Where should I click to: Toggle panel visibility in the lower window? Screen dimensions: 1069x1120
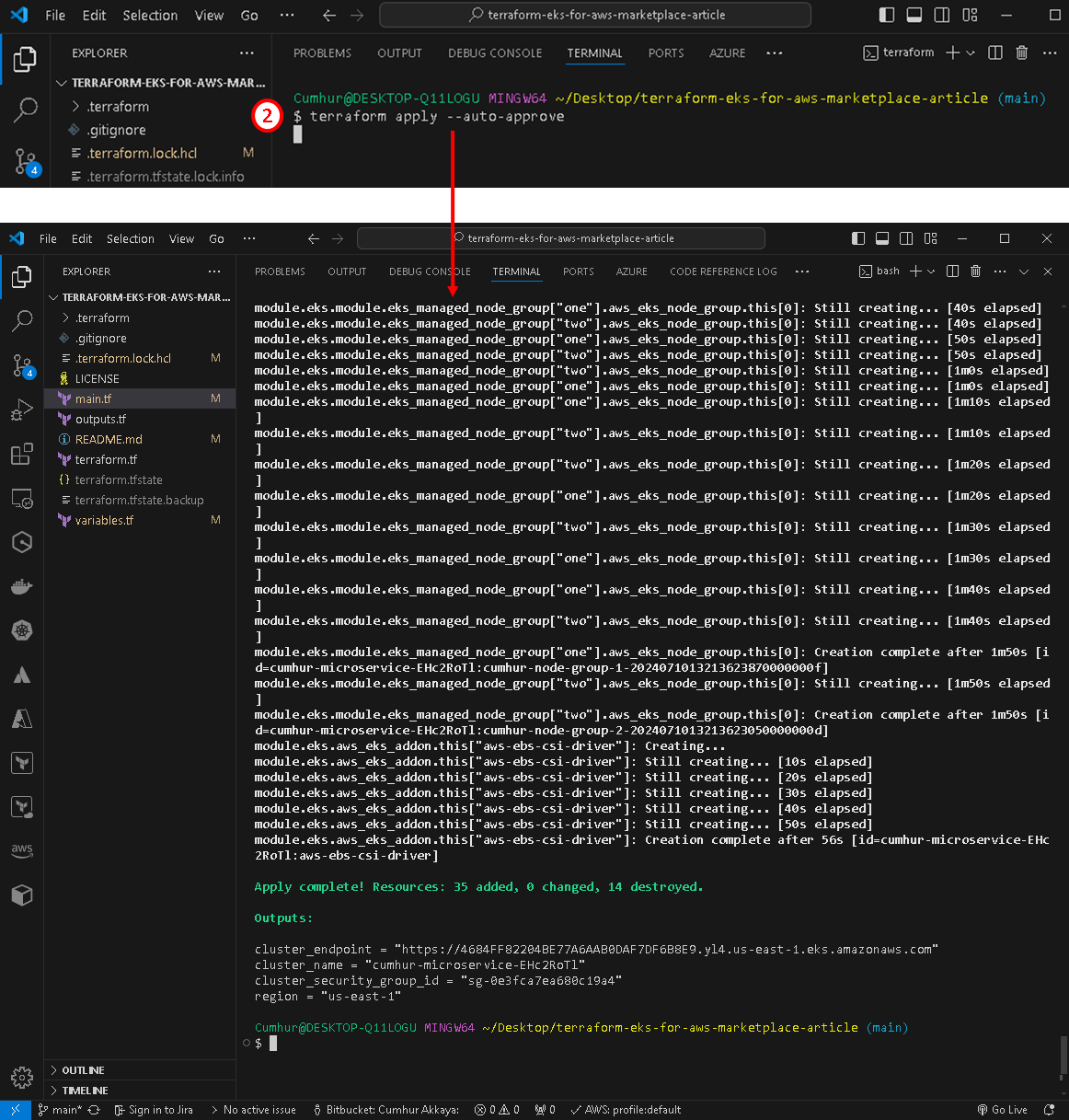coord(882,238)
